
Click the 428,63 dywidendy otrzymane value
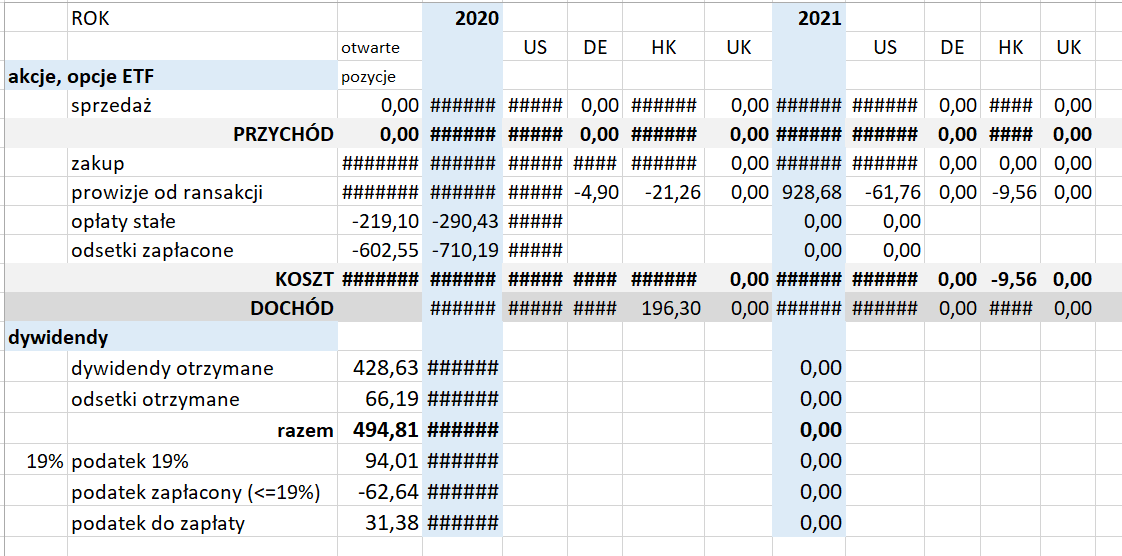[380, 369]
